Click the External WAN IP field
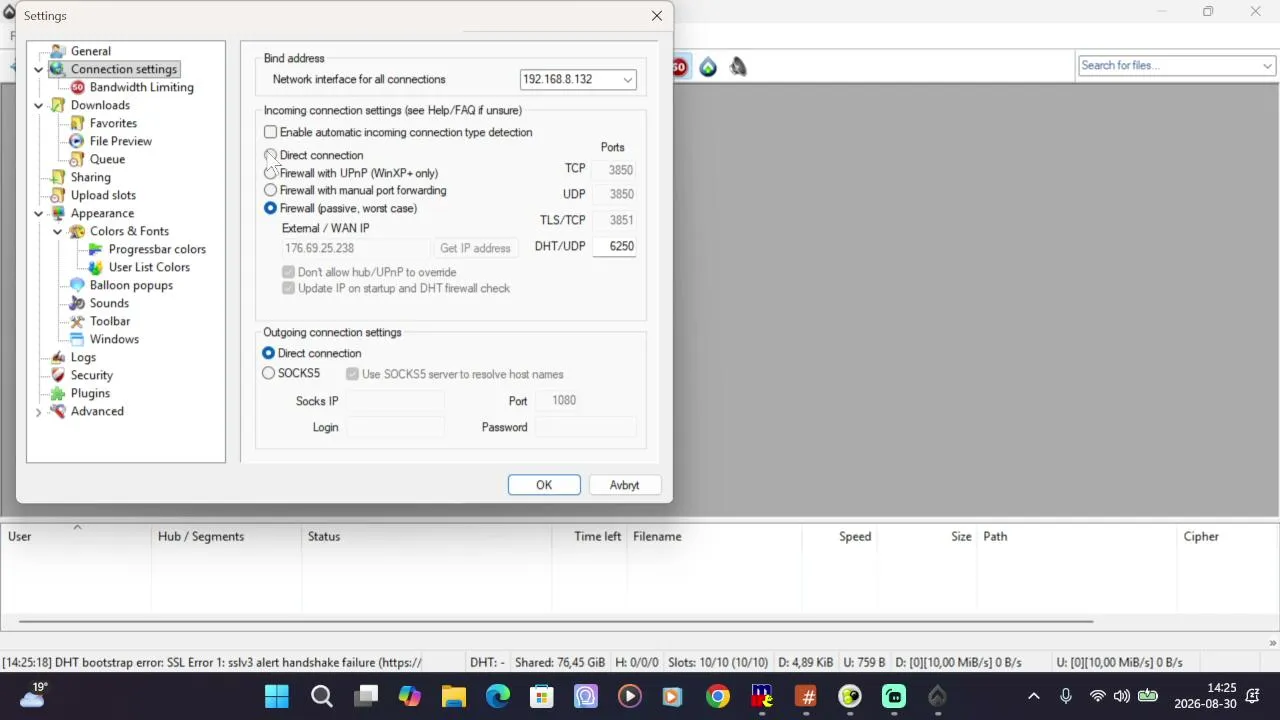Screen dimensions: 1280x720 point(356,248)
